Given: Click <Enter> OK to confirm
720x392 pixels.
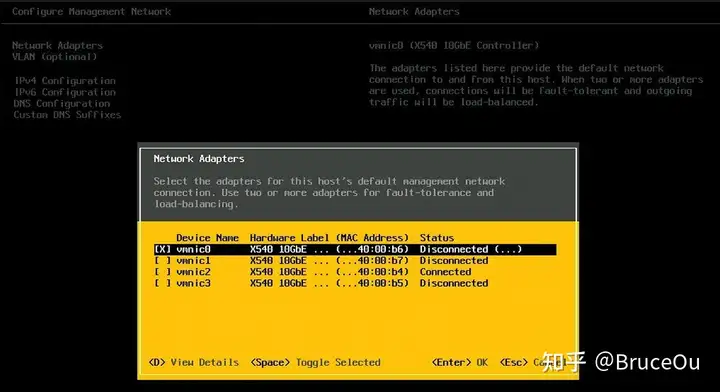Looking at the screenshot, I should (x=460, y=362).
